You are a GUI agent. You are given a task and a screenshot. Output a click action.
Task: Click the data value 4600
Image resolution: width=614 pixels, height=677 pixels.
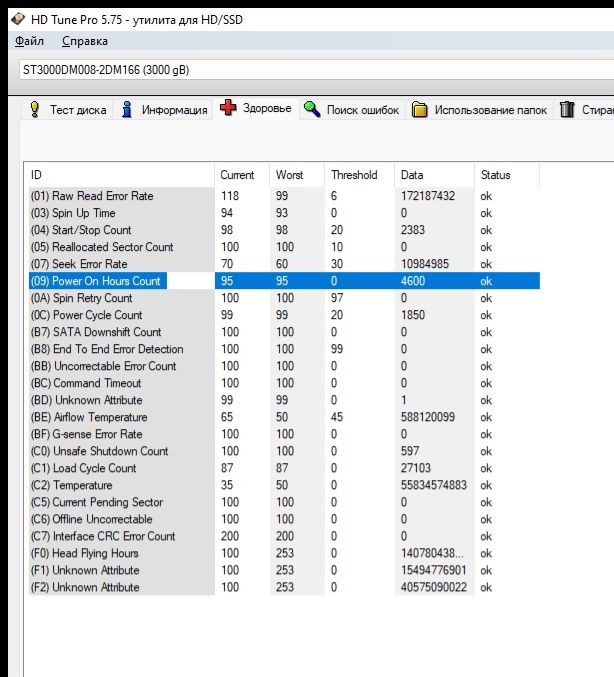[413, 281]
